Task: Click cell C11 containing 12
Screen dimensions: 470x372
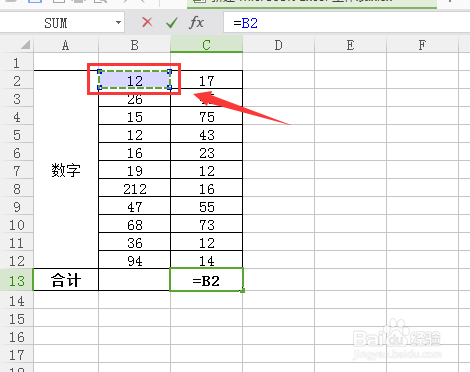Action: [x=207, y=242]
